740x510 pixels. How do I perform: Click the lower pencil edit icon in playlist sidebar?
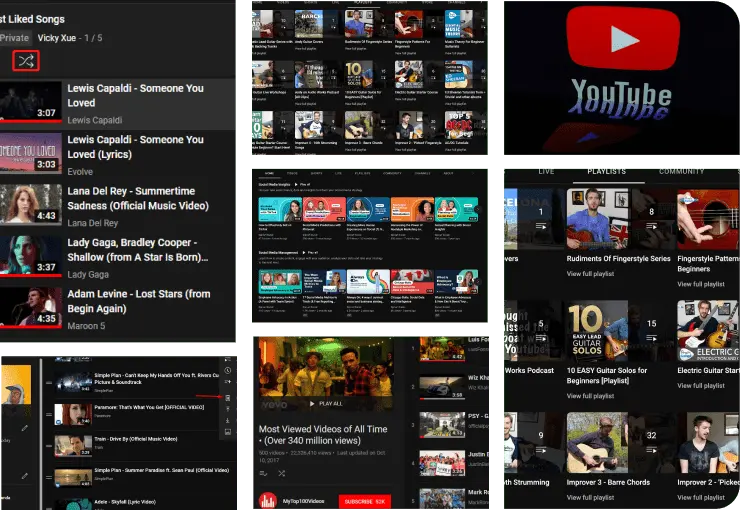pyautogui.click(x=25, y=476)
